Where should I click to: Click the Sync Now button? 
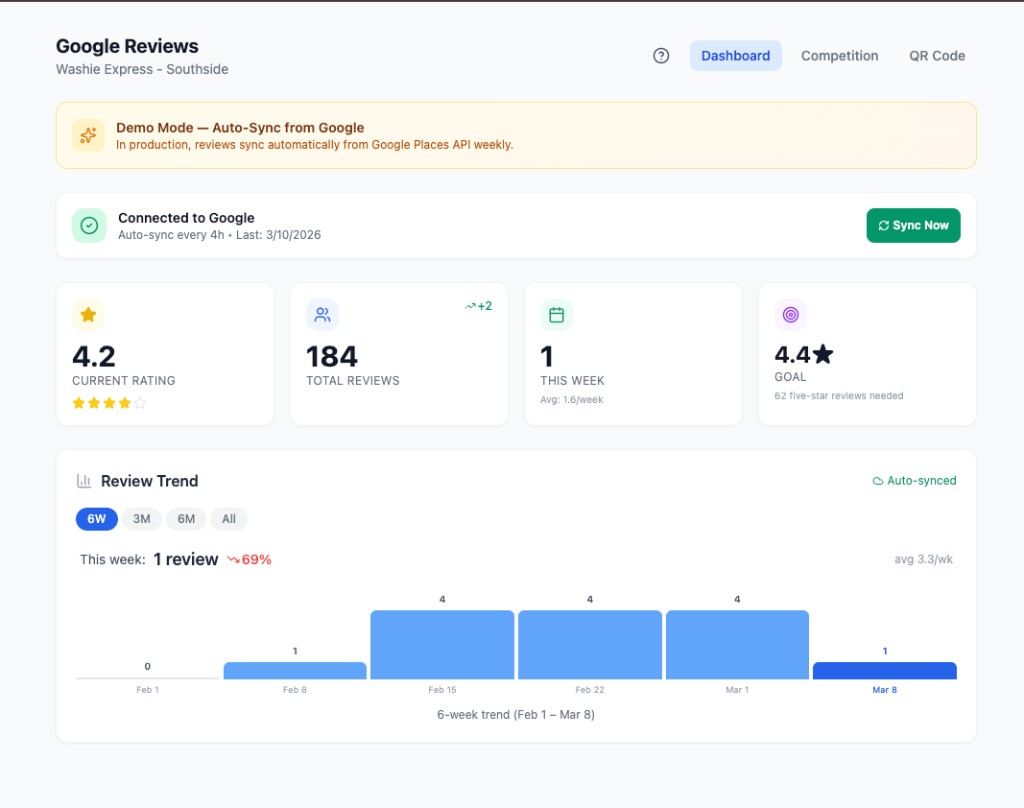pos(913,225)
